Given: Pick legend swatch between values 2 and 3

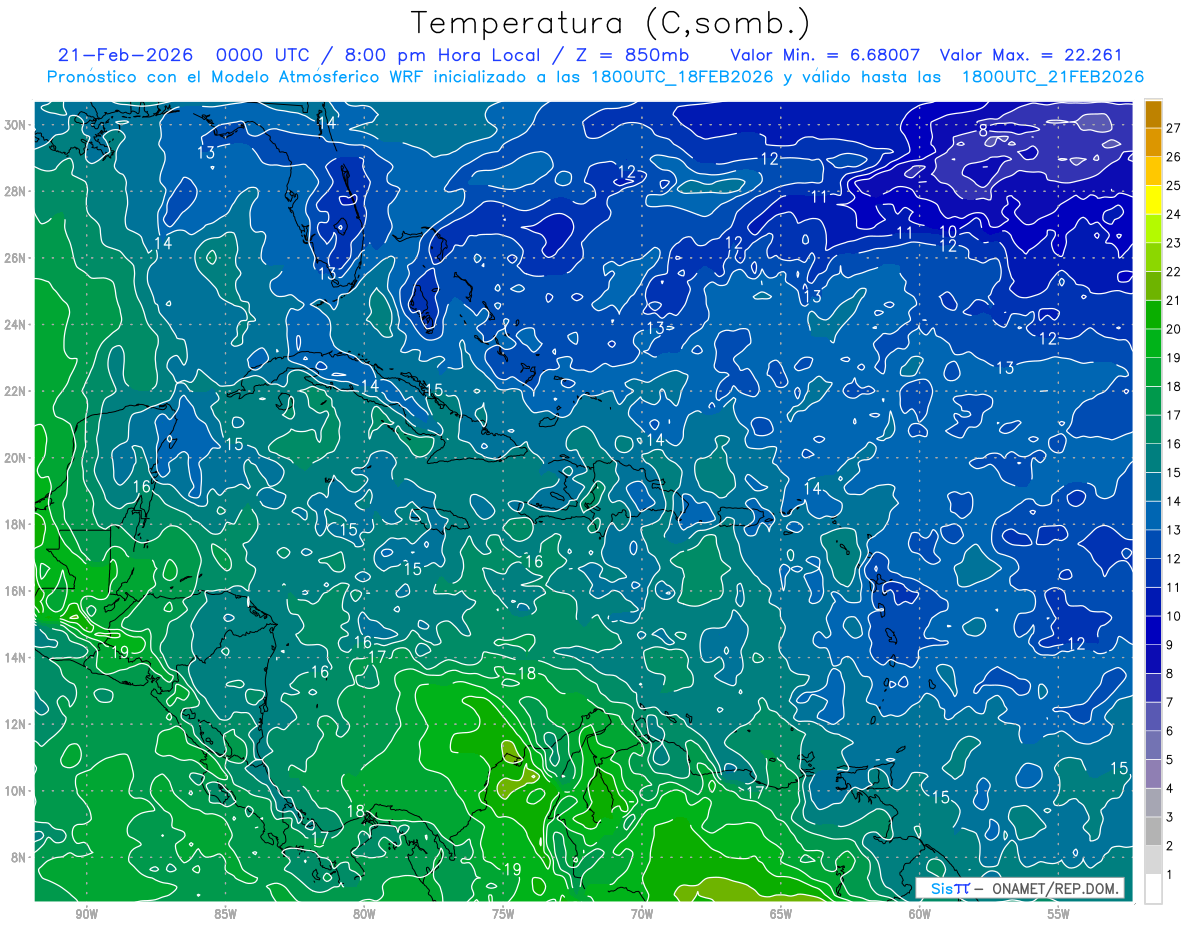Looking at the screenshot, I should click(1153, 831).
